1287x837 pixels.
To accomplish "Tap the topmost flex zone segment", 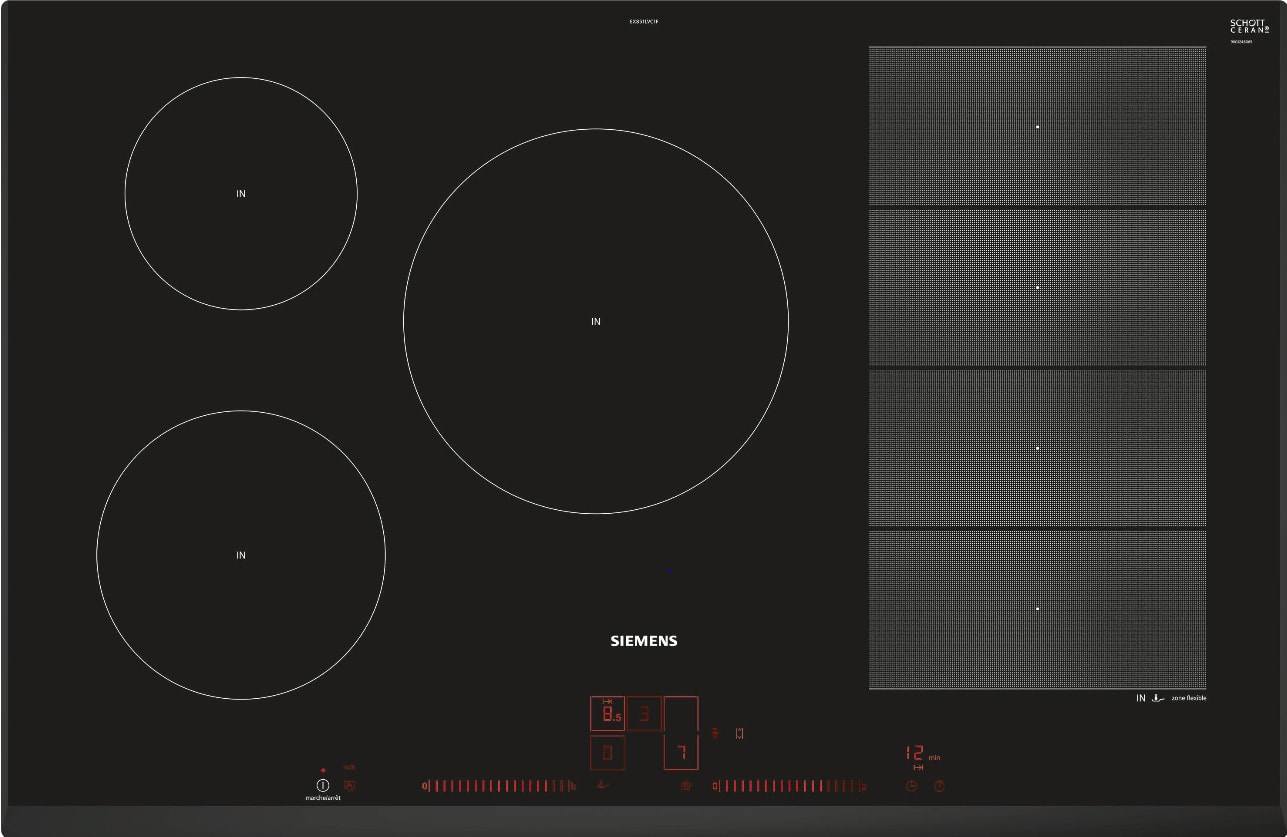I will [x=1037, y=126].
